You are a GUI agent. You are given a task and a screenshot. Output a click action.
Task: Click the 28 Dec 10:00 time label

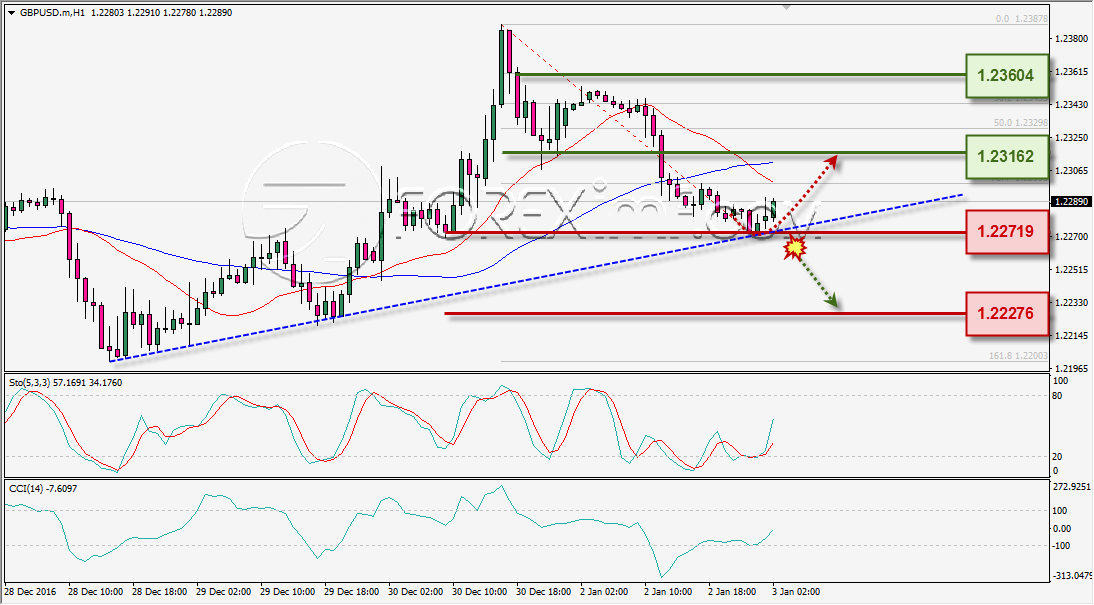(95, 592)
